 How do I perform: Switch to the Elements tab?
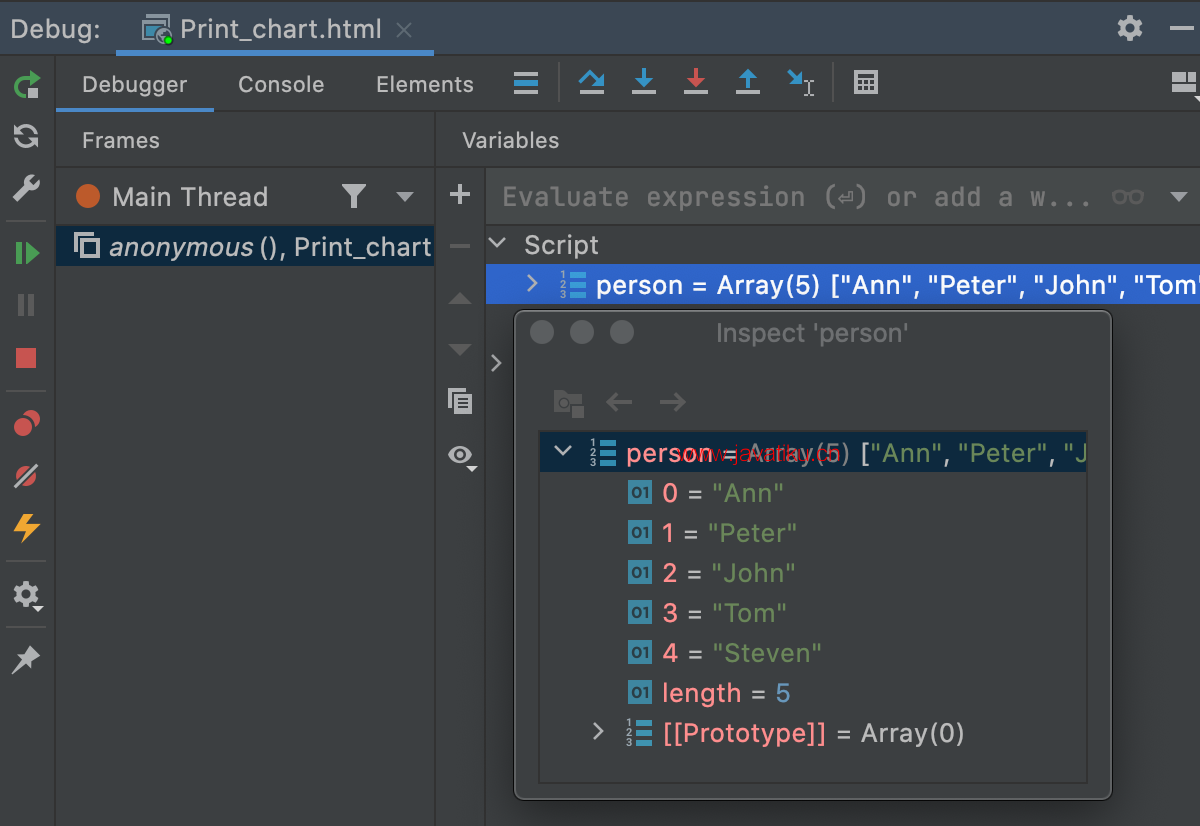pyautogui.click(x=425, y=85)
